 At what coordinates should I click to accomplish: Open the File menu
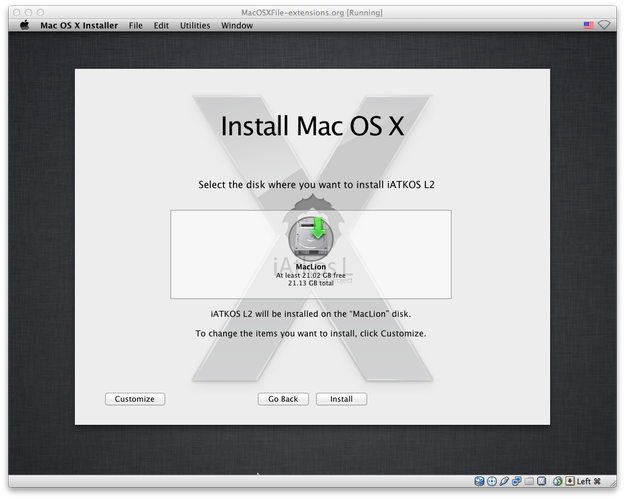[136, 26]
